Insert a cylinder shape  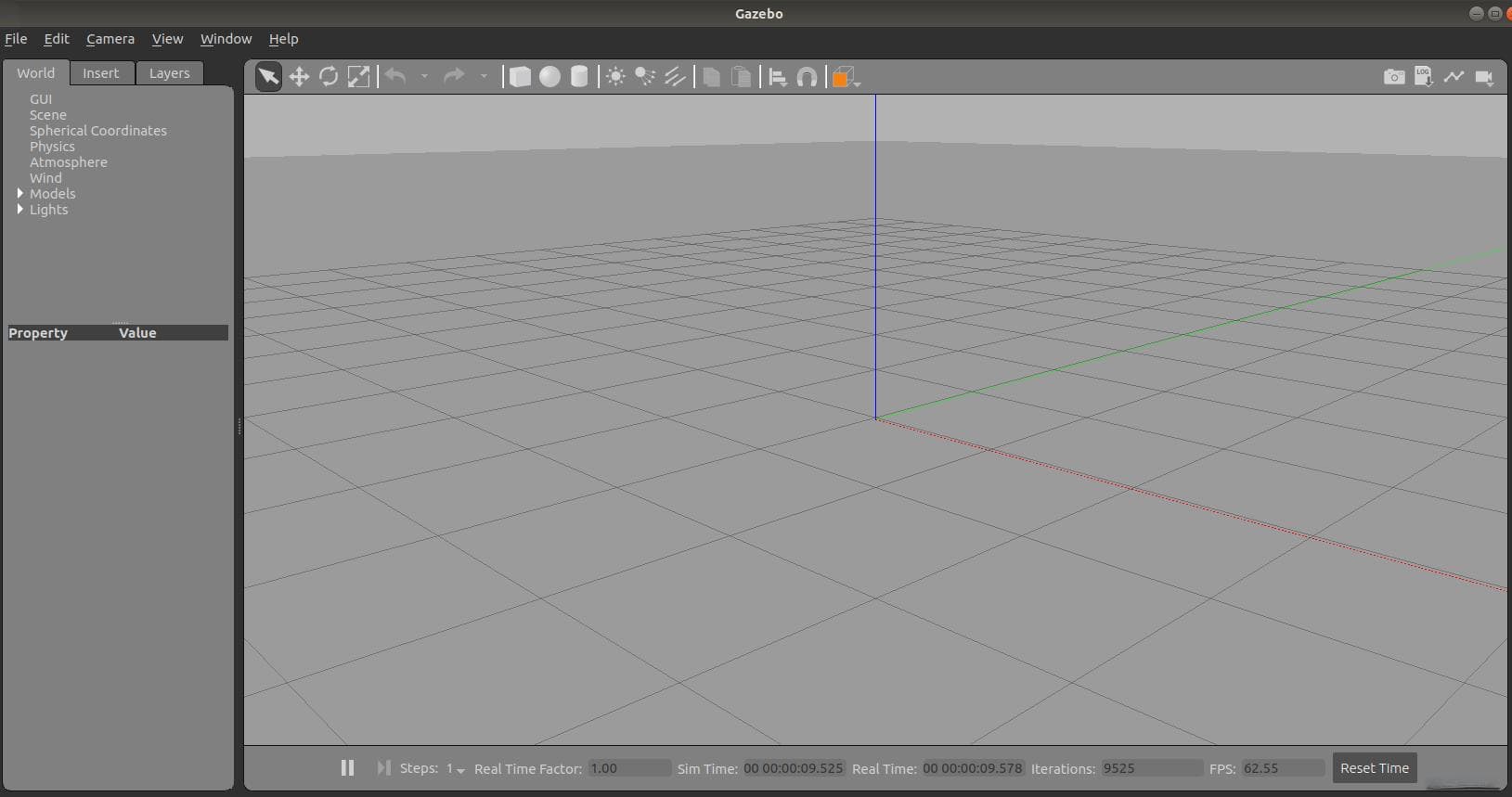[579, 77]
